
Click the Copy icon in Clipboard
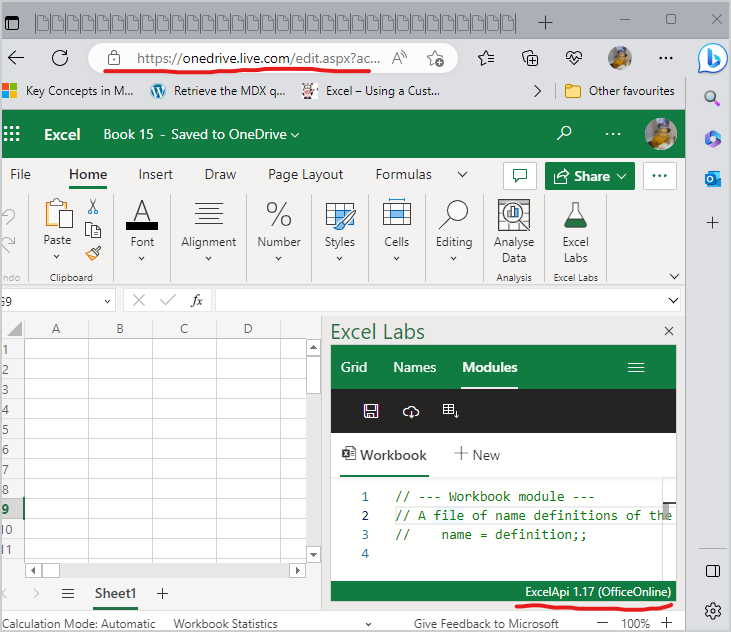[93, 230]
